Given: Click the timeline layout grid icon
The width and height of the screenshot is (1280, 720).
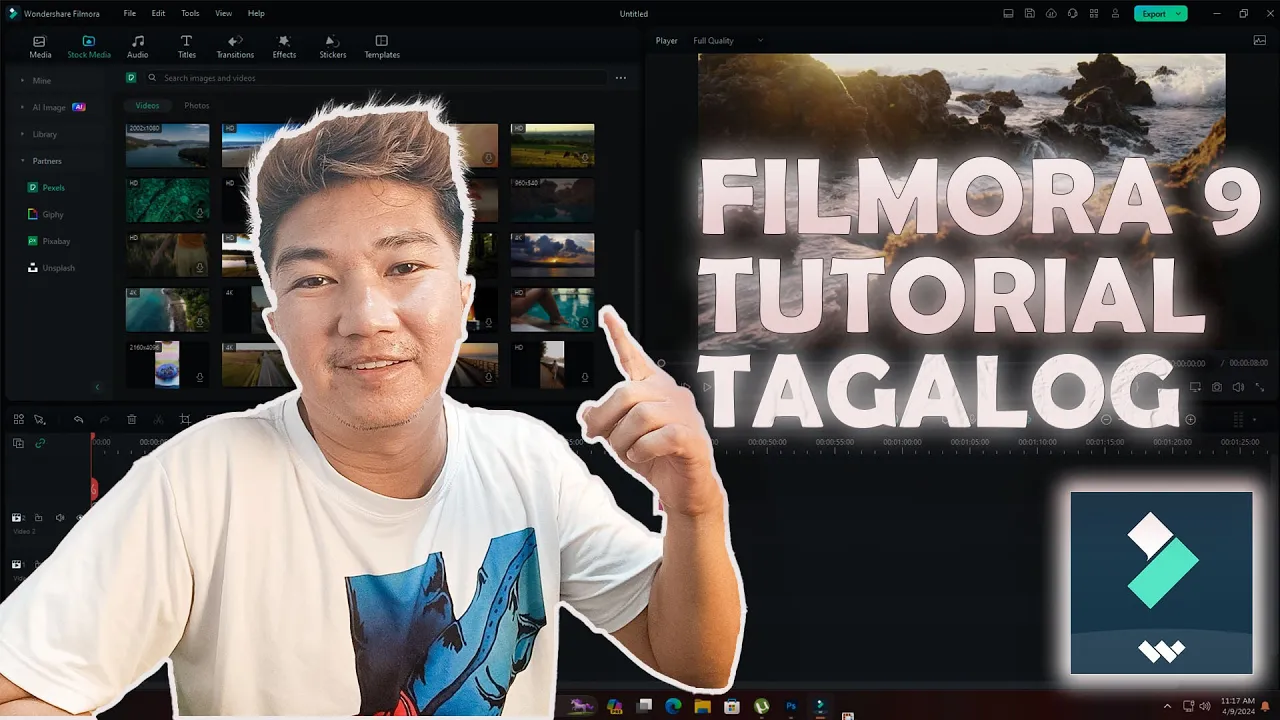Looking at the screenshot, I should click(x=18, y=420).
